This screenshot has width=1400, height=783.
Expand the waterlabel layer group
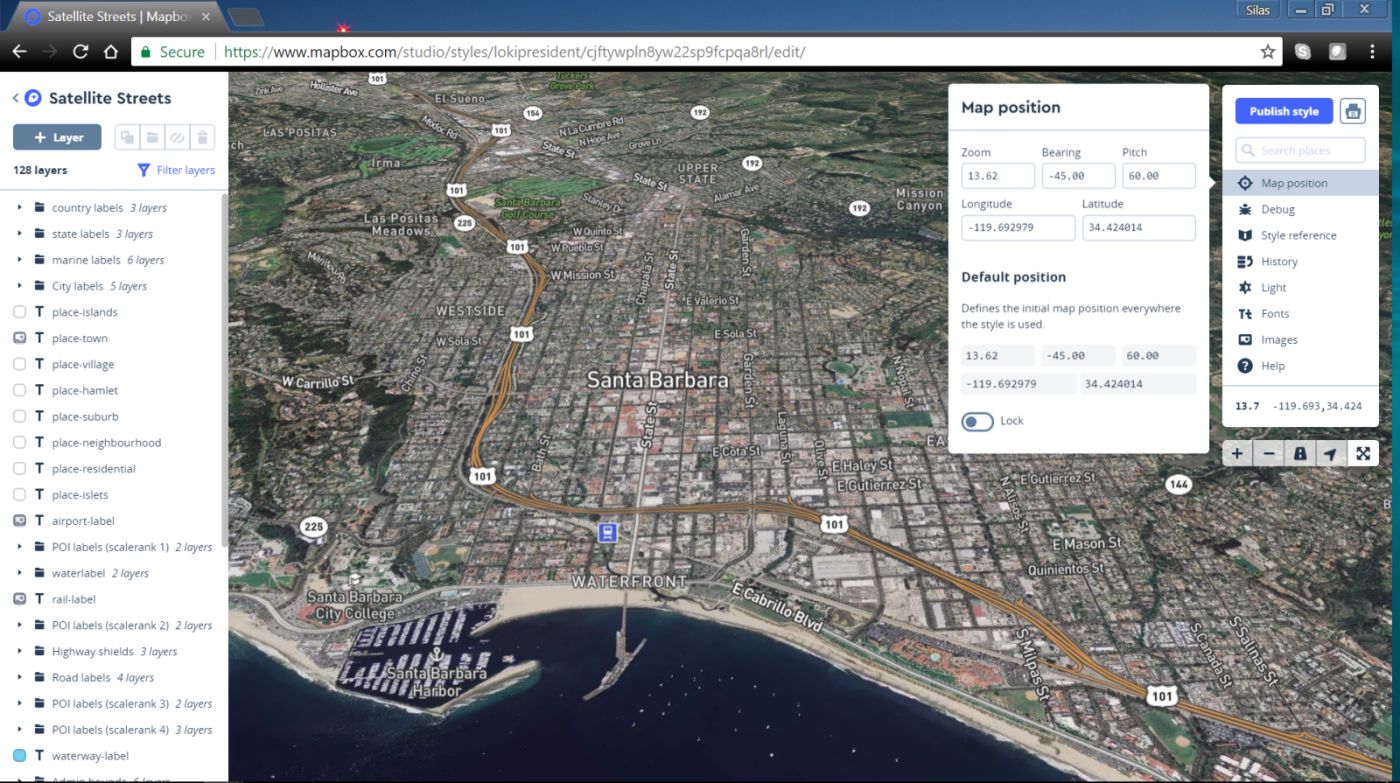19,573
